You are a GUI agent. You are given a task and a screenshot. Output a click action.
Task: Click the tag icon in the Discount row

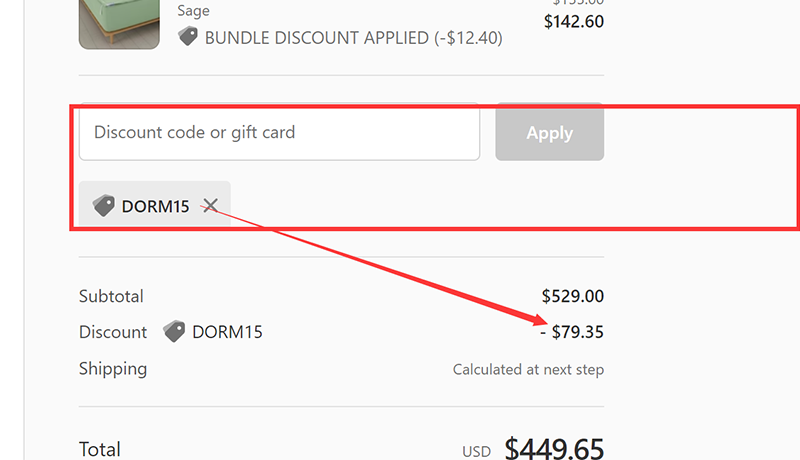click(x=174, y=332)
